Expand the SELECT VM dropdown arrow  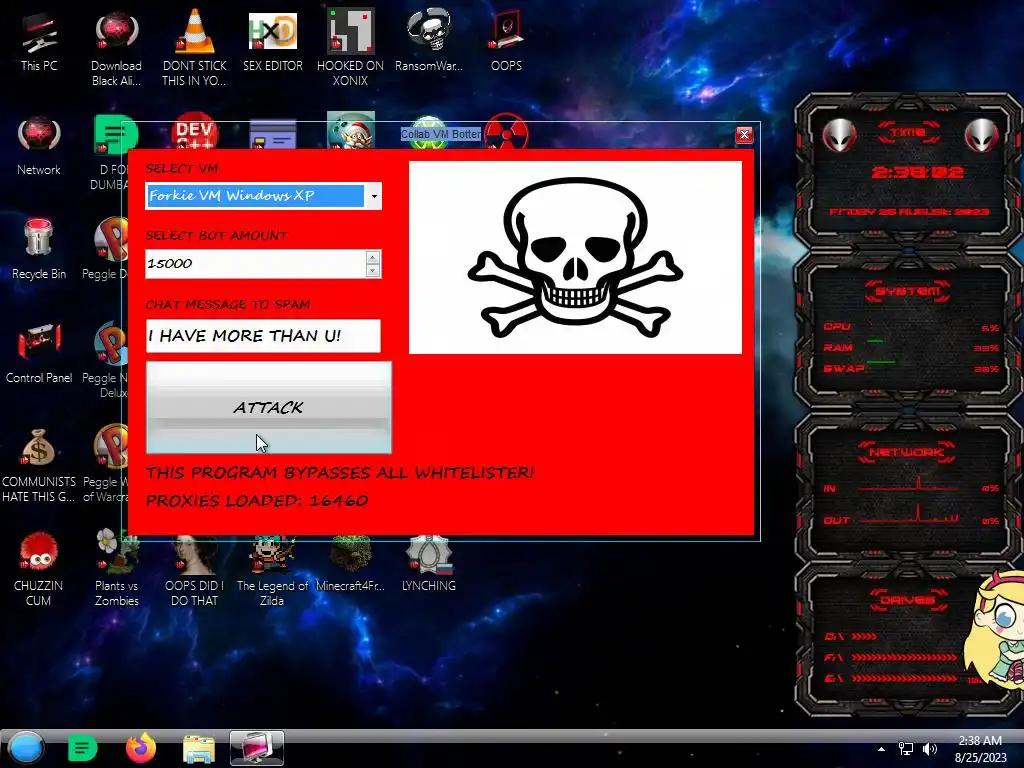[x=374, y=196]
